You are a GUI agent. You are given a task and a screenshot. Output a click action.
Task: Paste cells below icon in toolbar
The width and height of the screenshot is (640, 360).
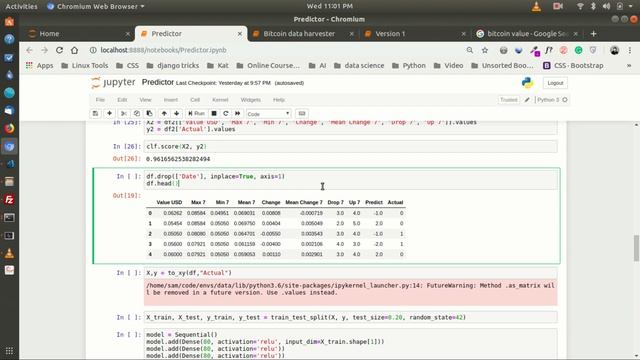click(x=149, y=113)
